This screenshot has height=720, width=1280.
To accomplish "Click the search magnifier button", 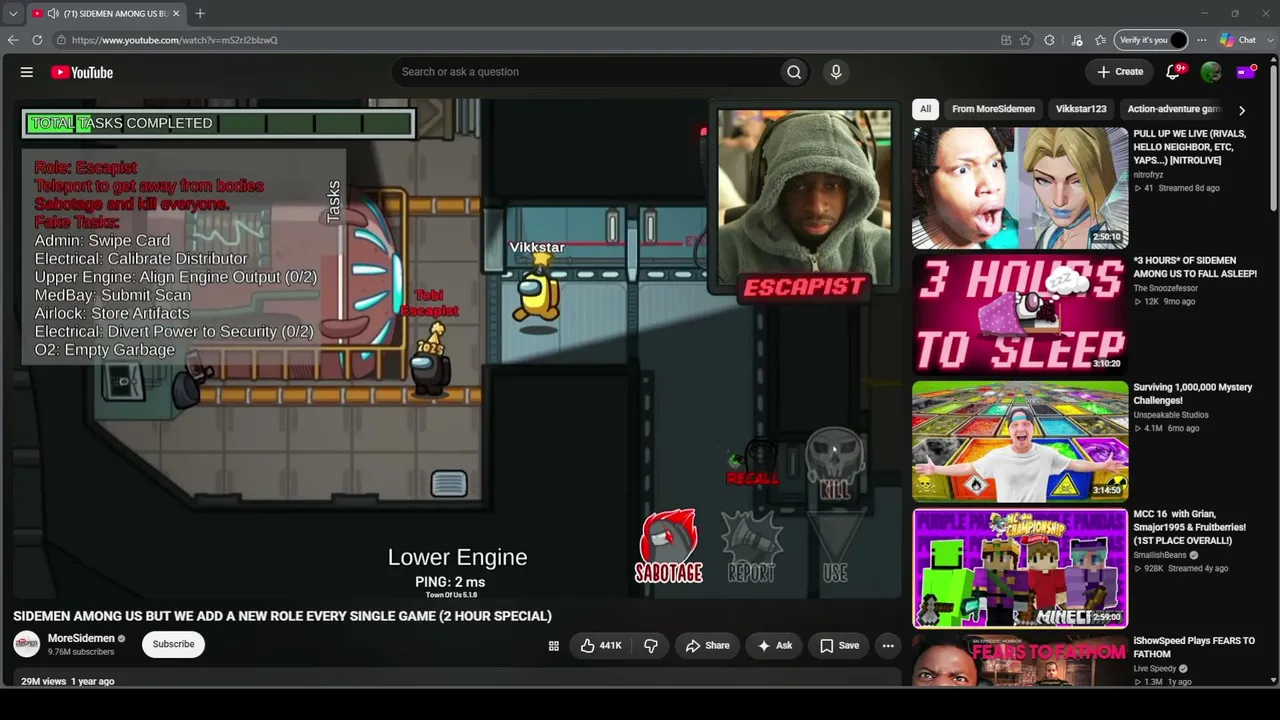I will tap(794, 72).
